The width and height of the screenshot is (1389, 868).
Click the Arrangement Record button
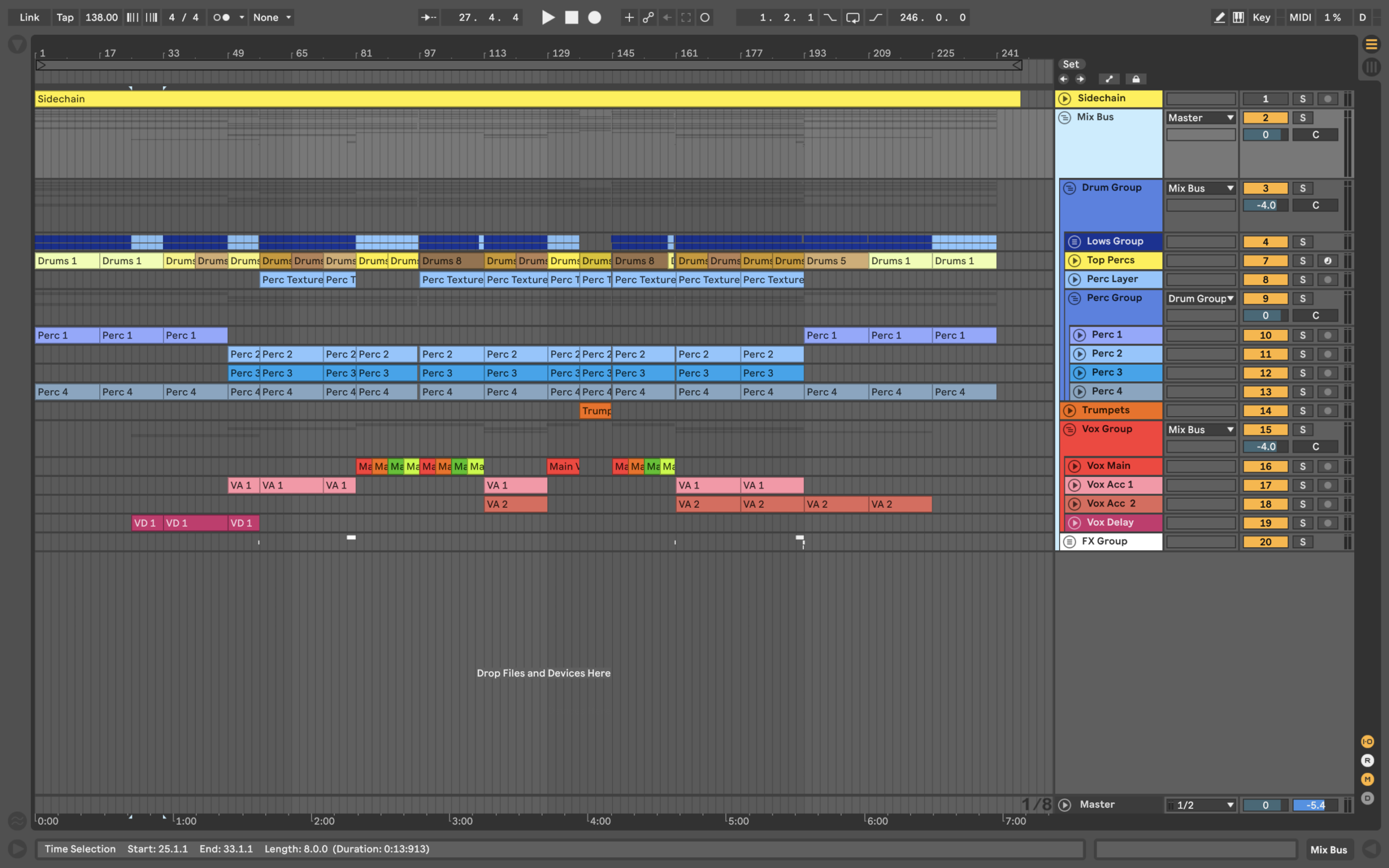click(x=595, y=17)
